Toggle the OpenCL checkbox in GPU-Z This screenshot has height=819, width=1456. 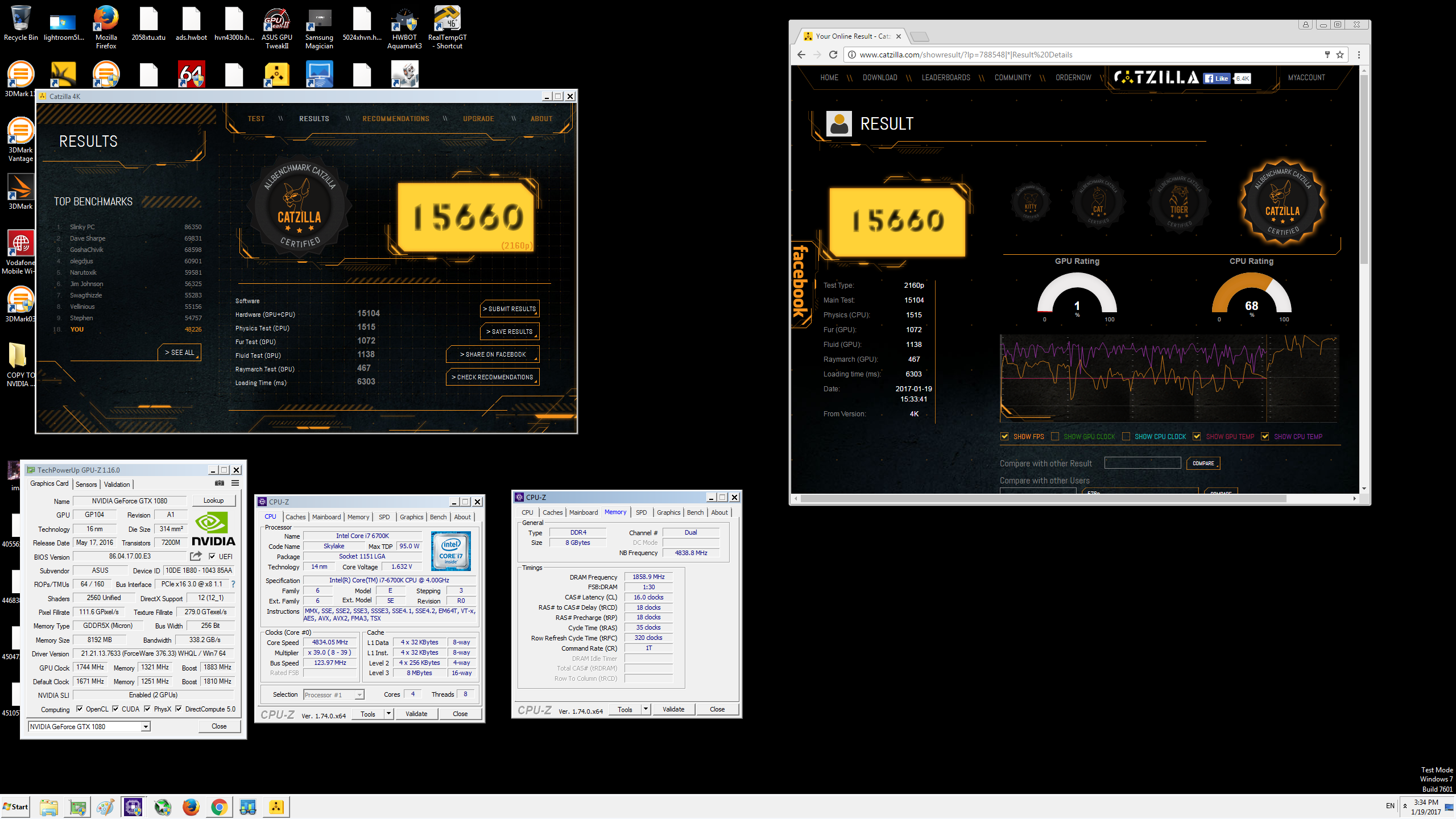pos(80,709)
